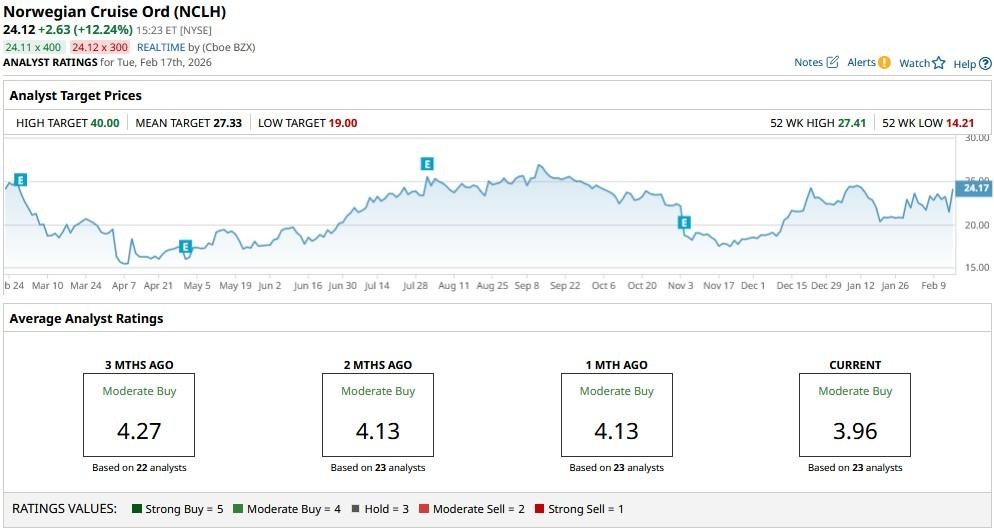
Task: Click the Watch link
Action: tap(914, 63)
